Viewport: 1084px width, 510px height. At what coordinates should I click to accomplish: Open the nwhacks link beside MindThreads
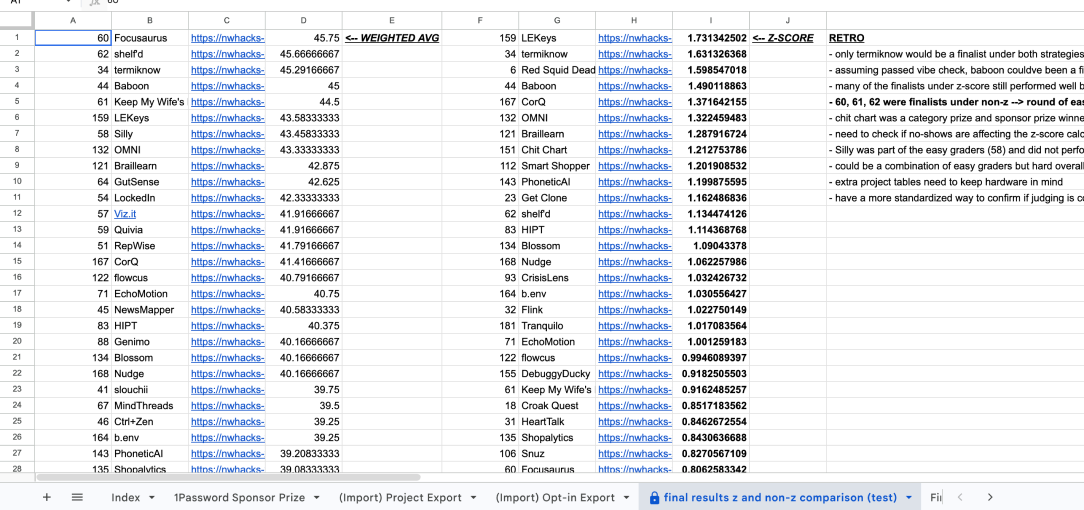[x=227, y=406]
